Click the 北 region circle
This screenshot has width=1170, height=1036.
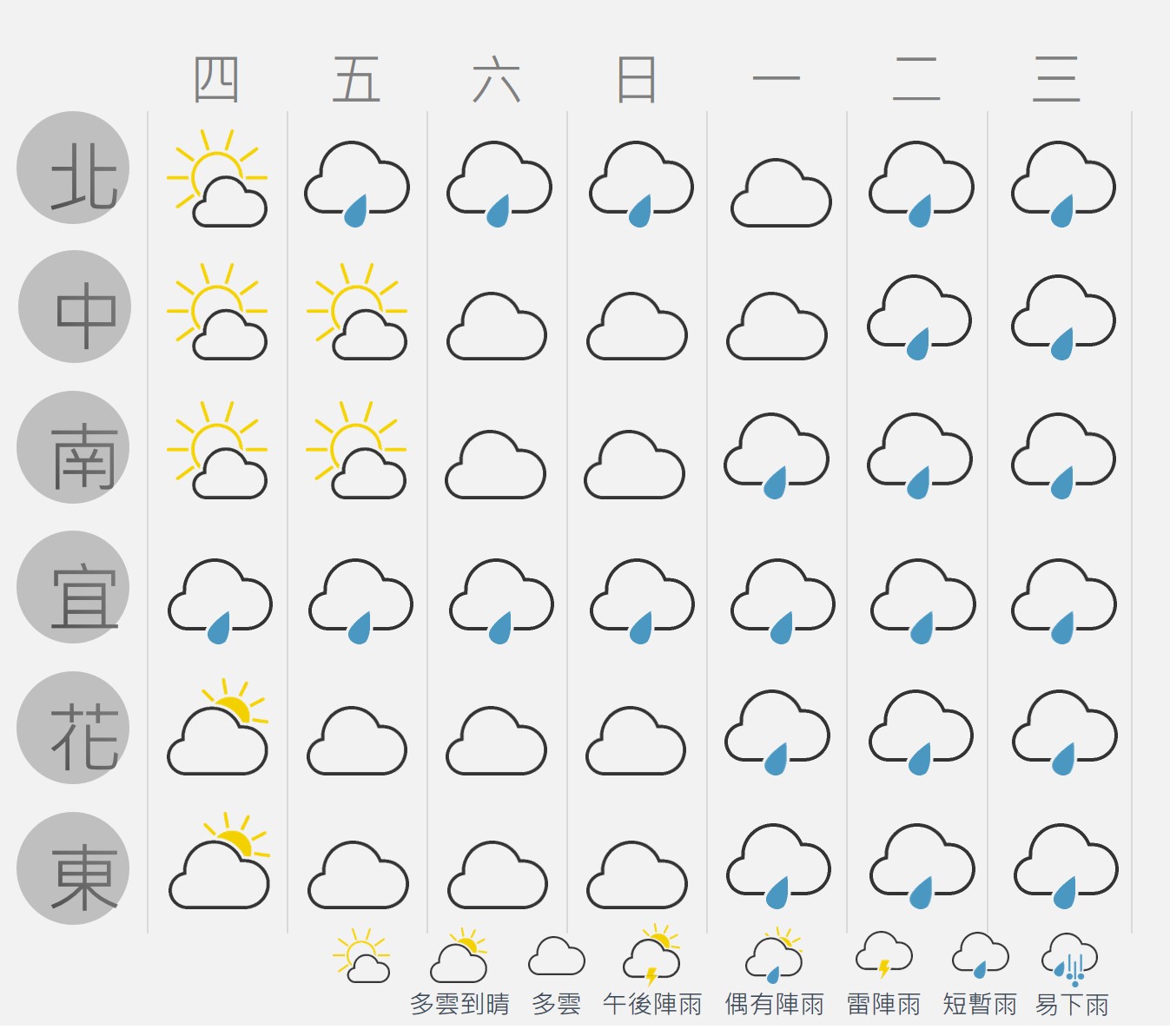coord(73,168)
